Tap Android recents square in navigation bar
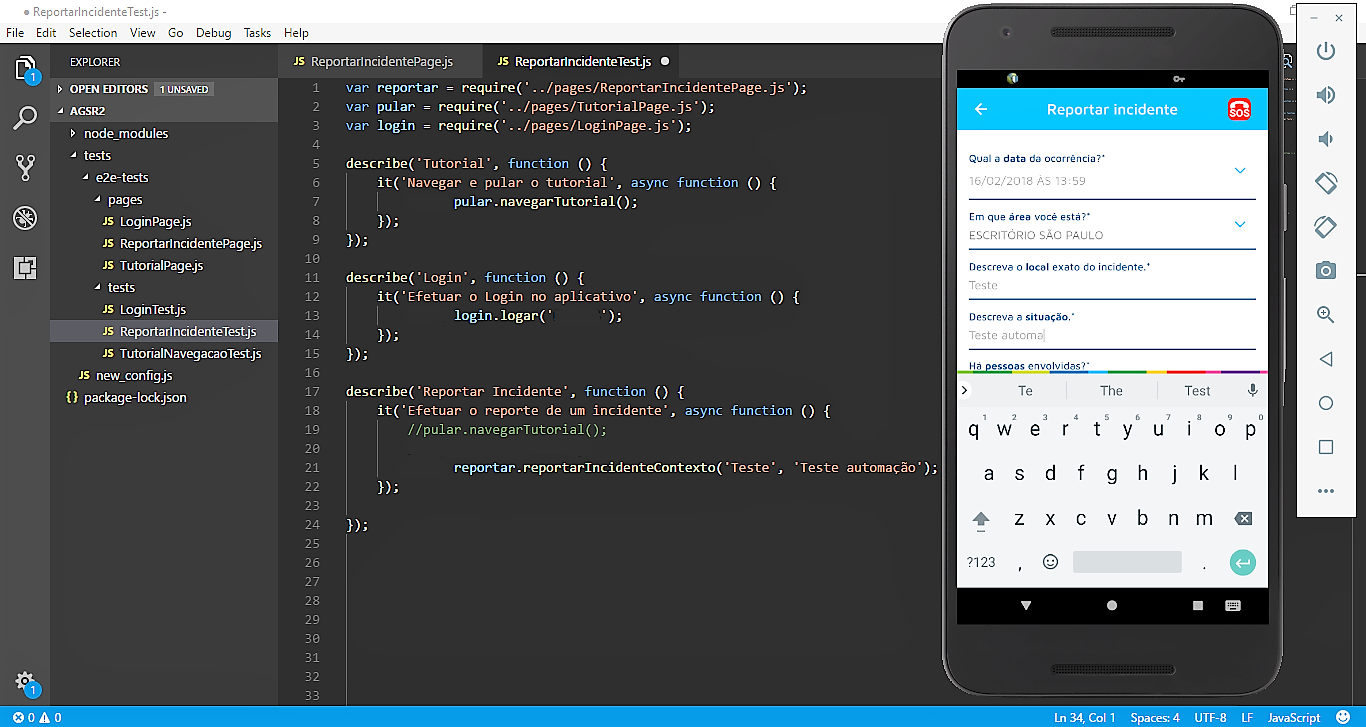This screenshot has height=727, width=1366. [1198, 606]
